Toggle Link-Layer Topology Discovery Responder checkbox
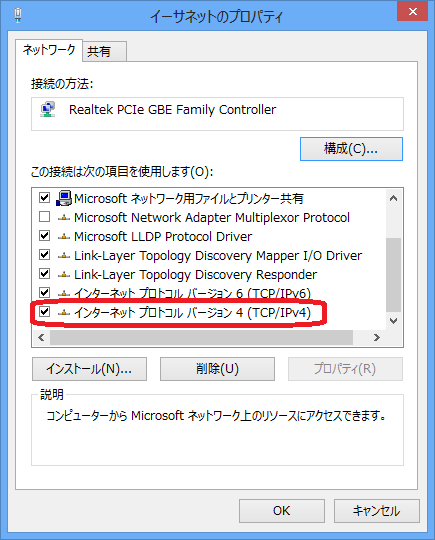 (x=44, y=274)
